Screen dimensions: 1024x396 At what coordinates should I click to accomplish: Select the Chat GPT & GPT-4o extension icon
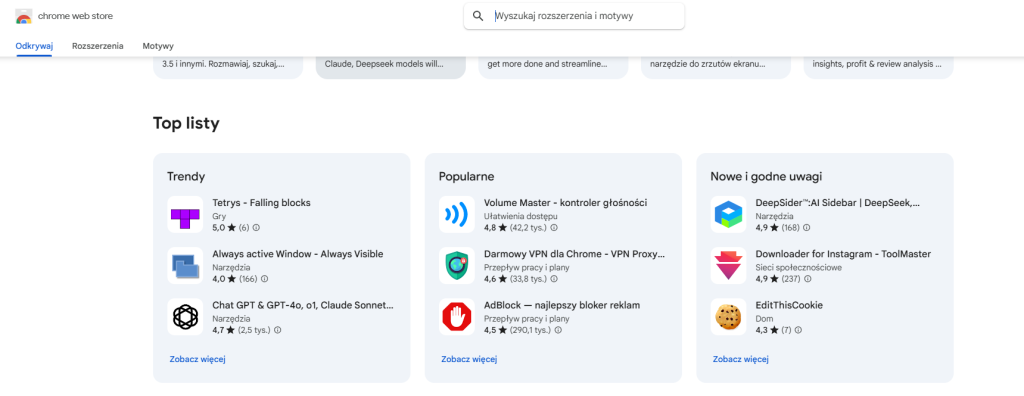pos(185,317)
